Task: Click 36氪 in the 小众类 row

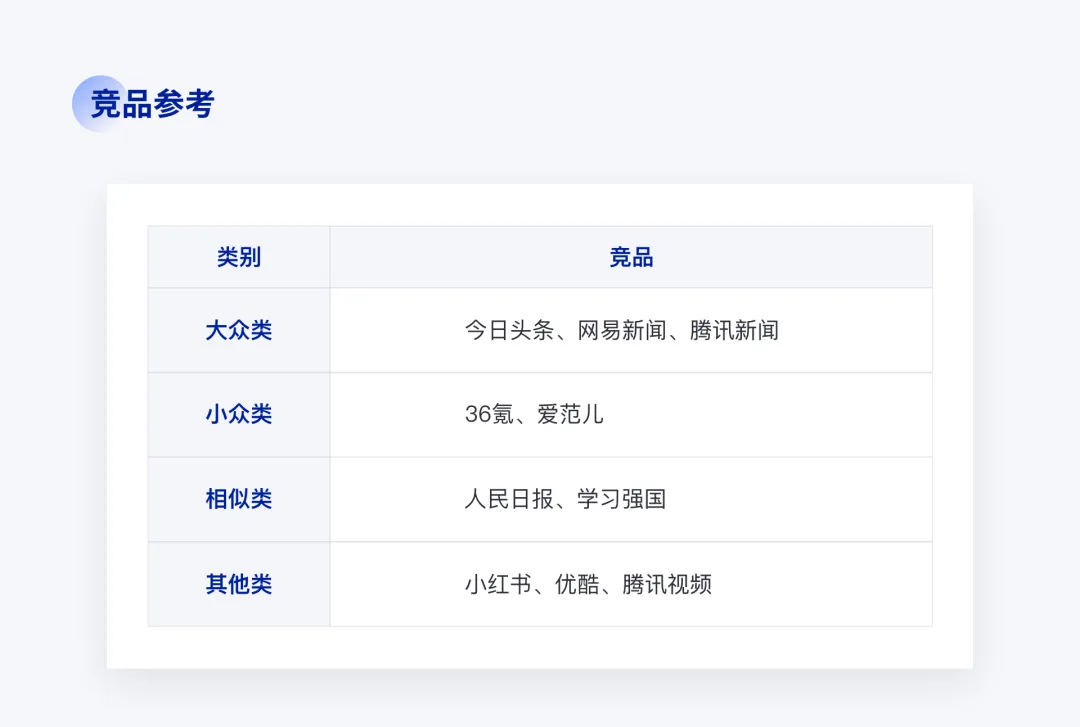Action: click(x=489, y=414)
